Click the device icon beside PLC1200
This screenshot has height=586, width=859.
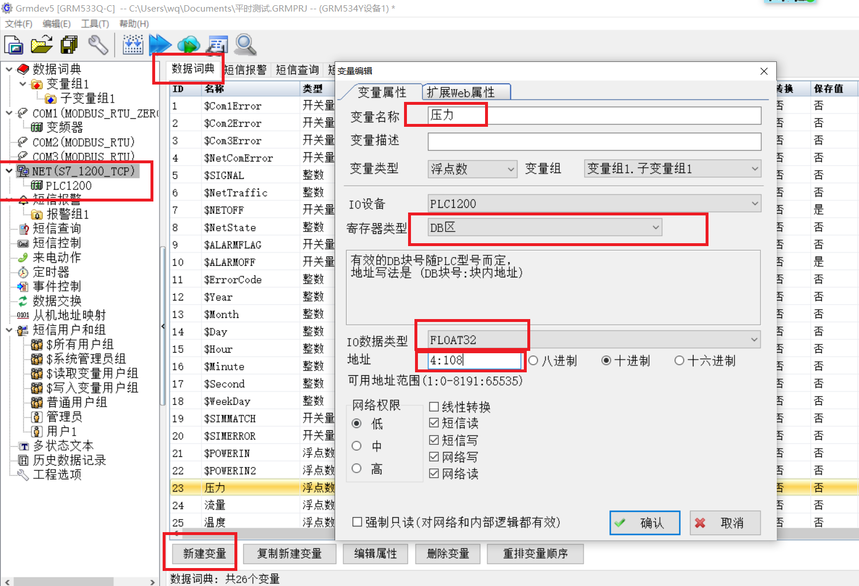point(37,186)
